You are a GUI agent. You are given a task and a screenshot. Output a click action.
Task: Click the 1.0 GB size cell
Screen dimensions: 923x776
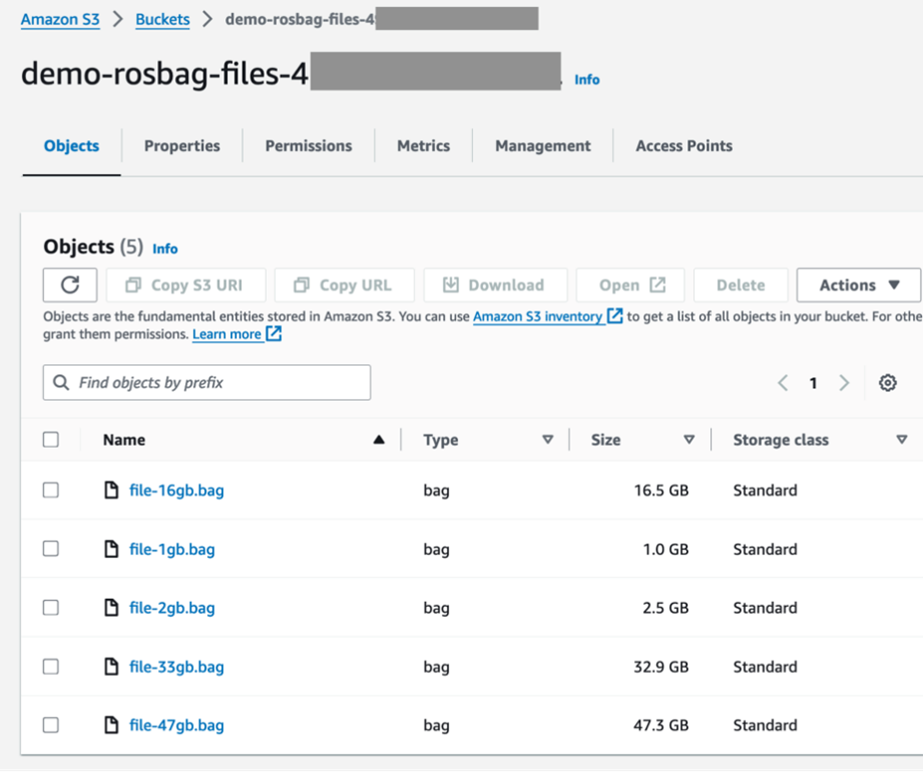click(x=666, y=549)
